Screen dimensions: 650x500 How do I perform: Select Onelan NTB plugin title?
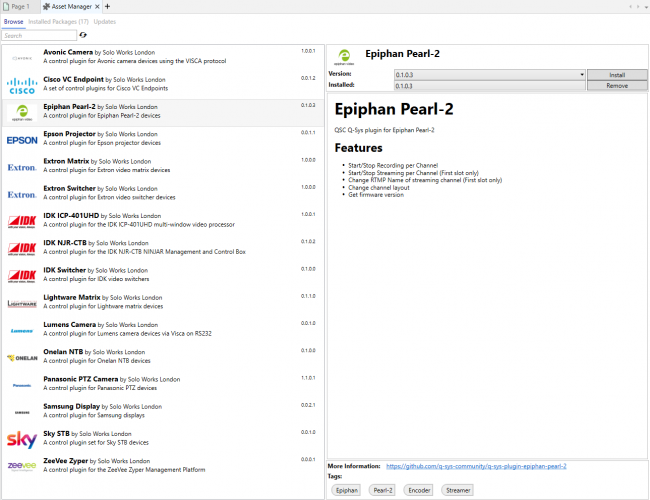tap(63, 352)
